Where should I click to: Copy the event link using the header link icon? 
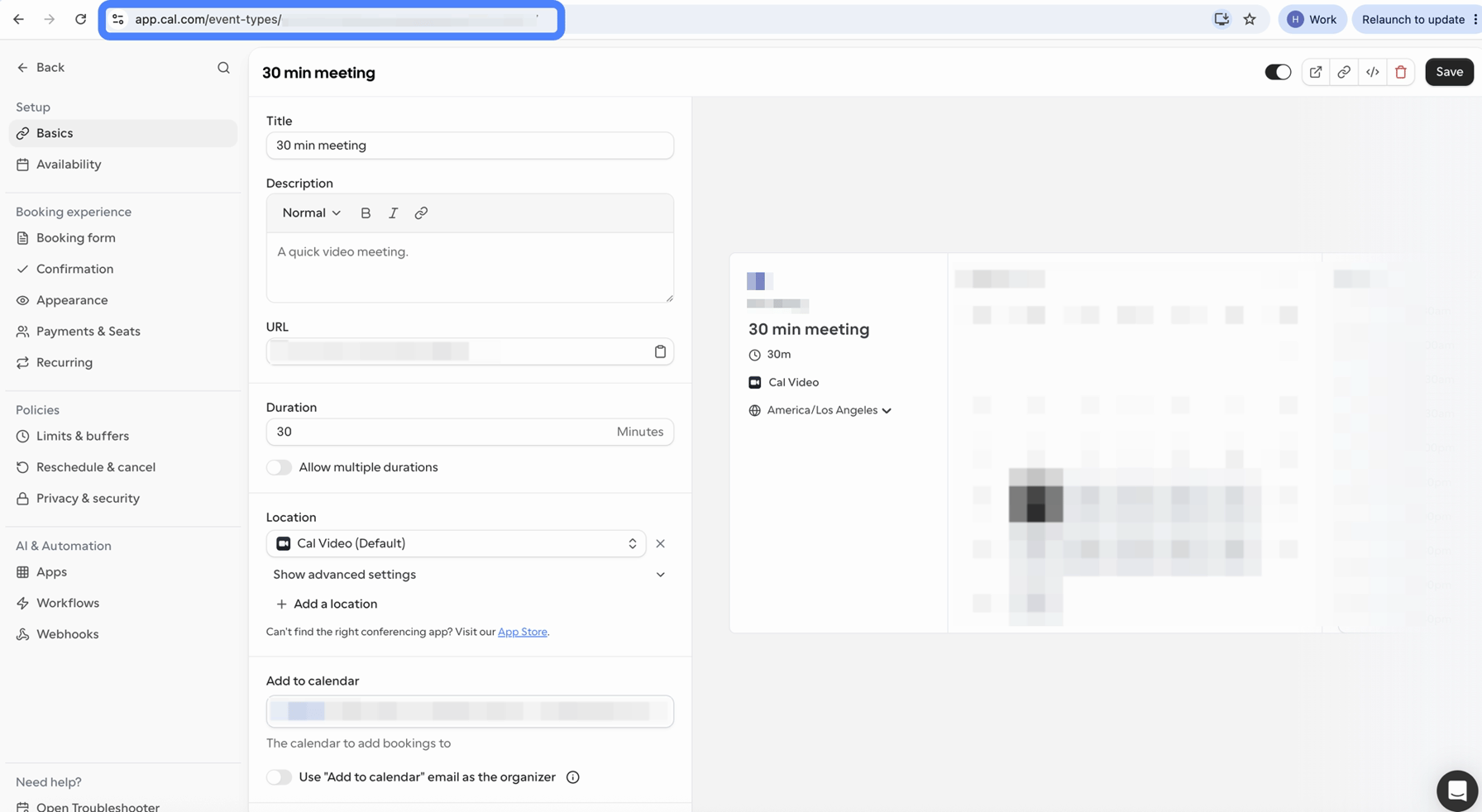[x=1344, y=72]
